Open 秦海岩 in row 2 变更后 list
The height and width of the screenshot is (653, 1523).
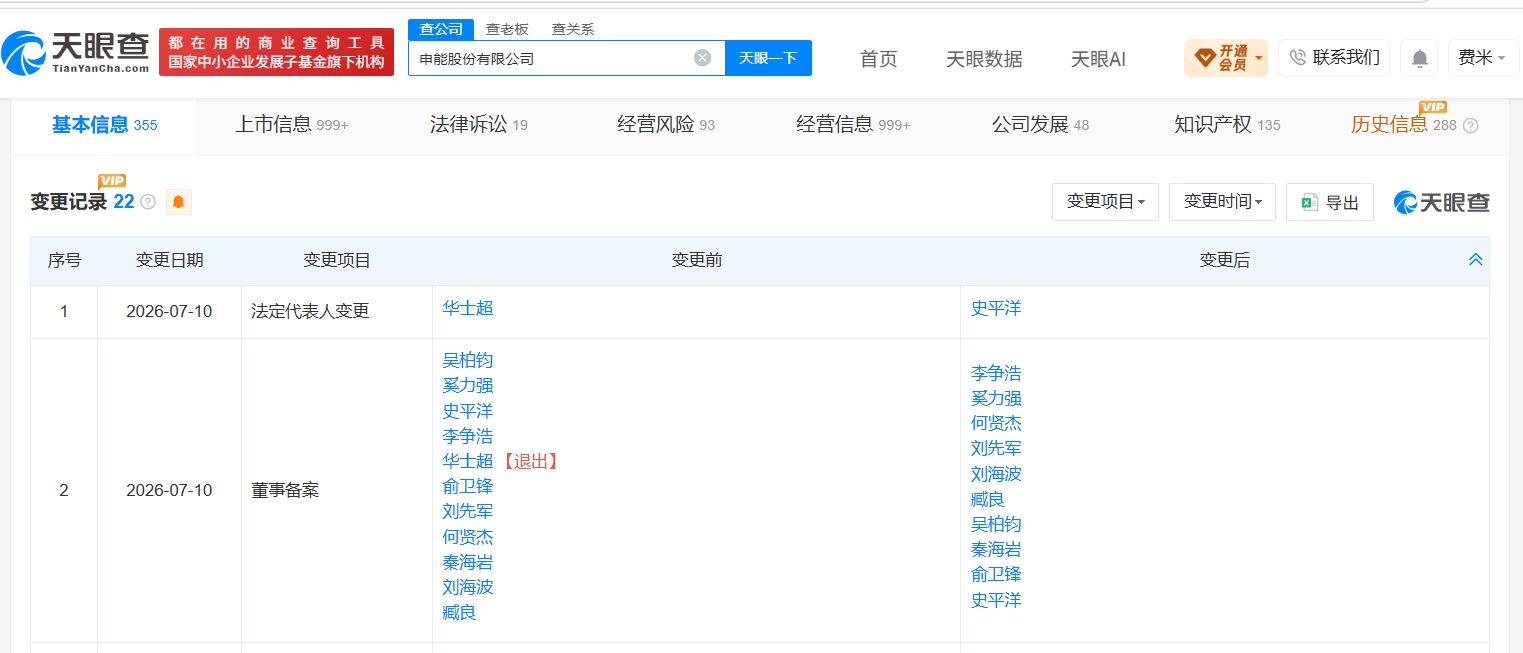click(x=996, y=549)
